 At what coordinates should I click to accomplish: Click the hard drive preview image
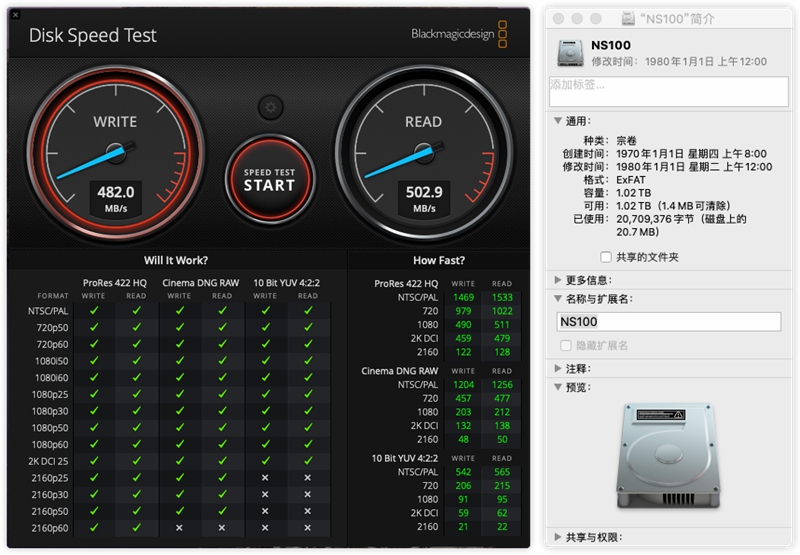[668, 456]
